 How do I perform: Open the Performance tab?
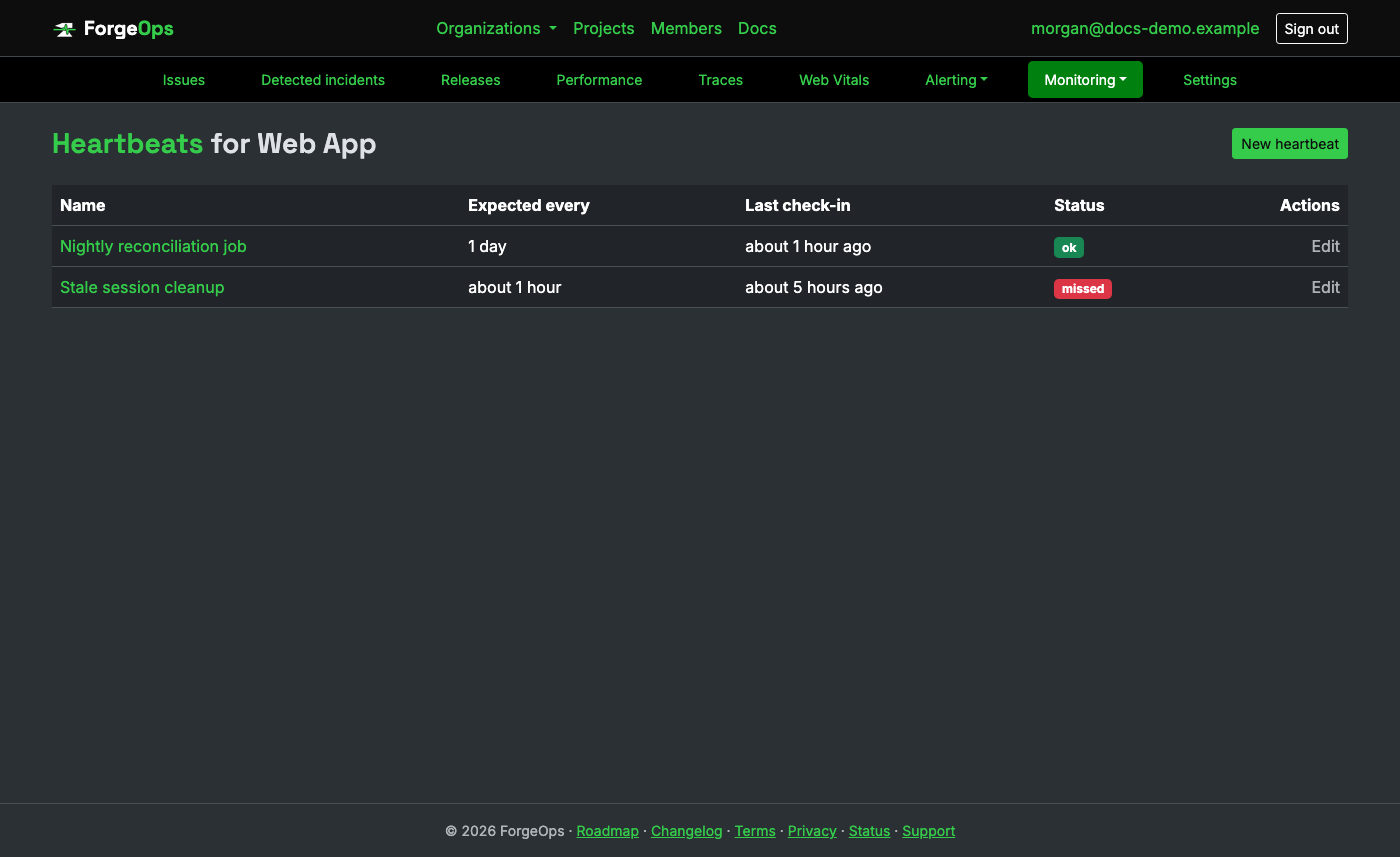(599, 80)
